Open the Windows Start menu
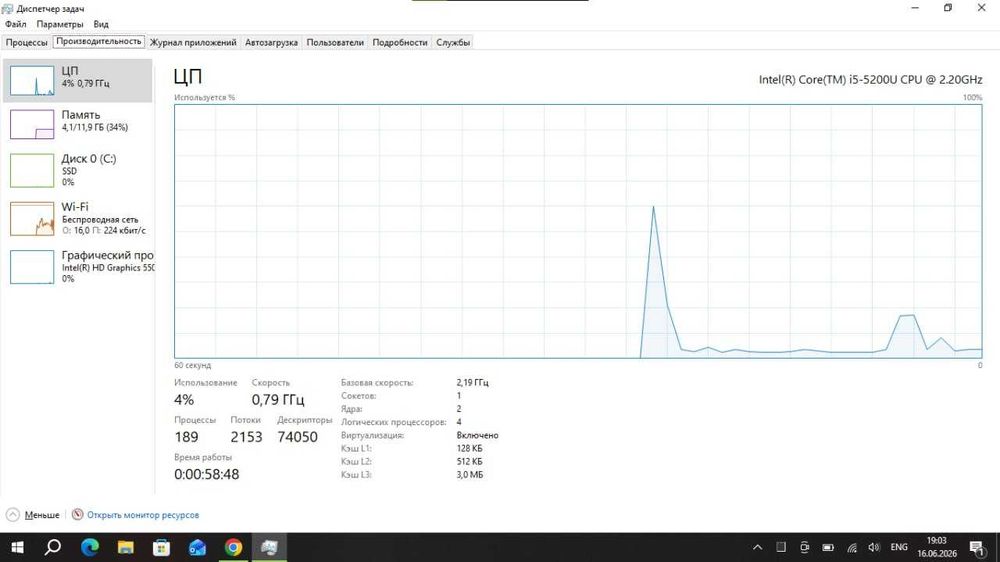 [x=17, y=547]
